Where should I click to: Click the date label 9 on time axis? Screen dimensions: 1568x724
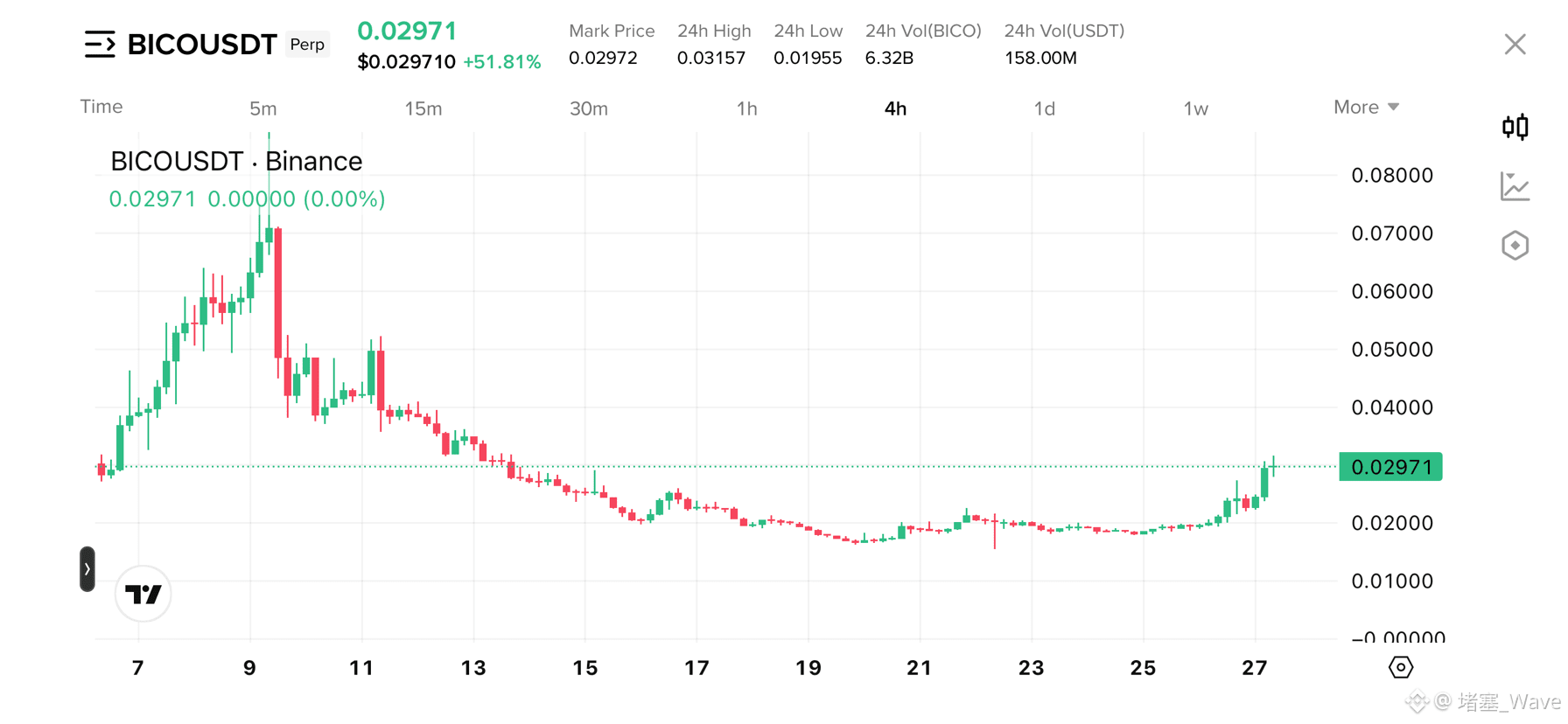point(249,668)
